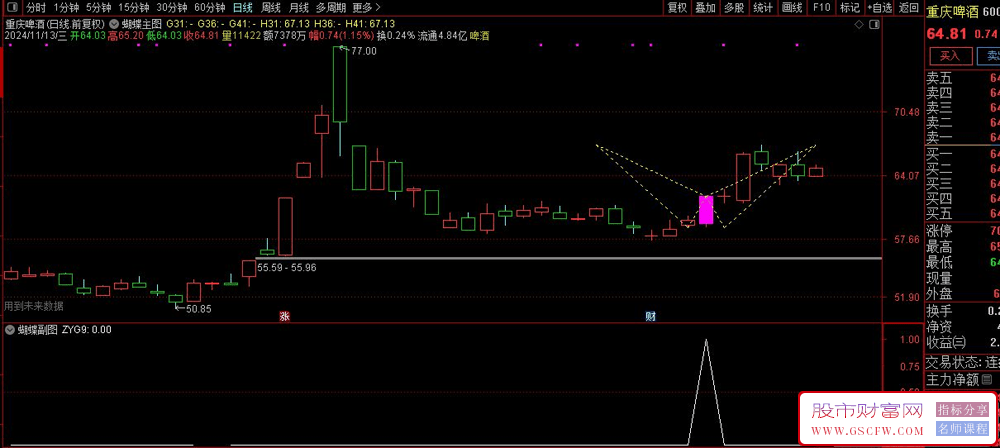Screen dimensions: 1000x448
Task: Open the 指标分享 link in watermark
Action: [x=962, y=409]
